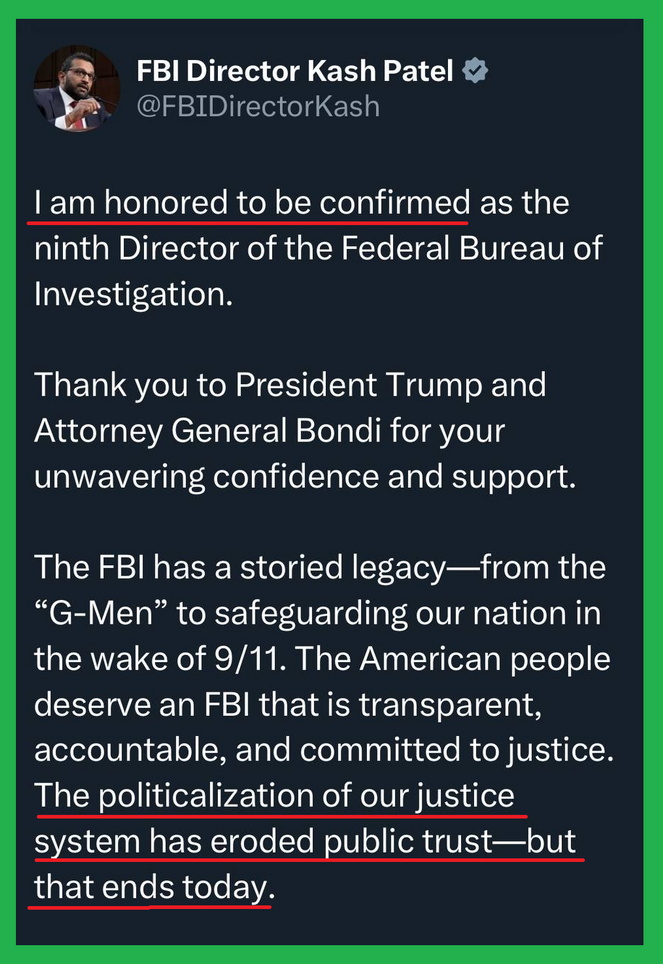This screenshot has height=964, width=663.
Task: Click the phrase "I am honored to be confirmed"
Action: point(251,204)
